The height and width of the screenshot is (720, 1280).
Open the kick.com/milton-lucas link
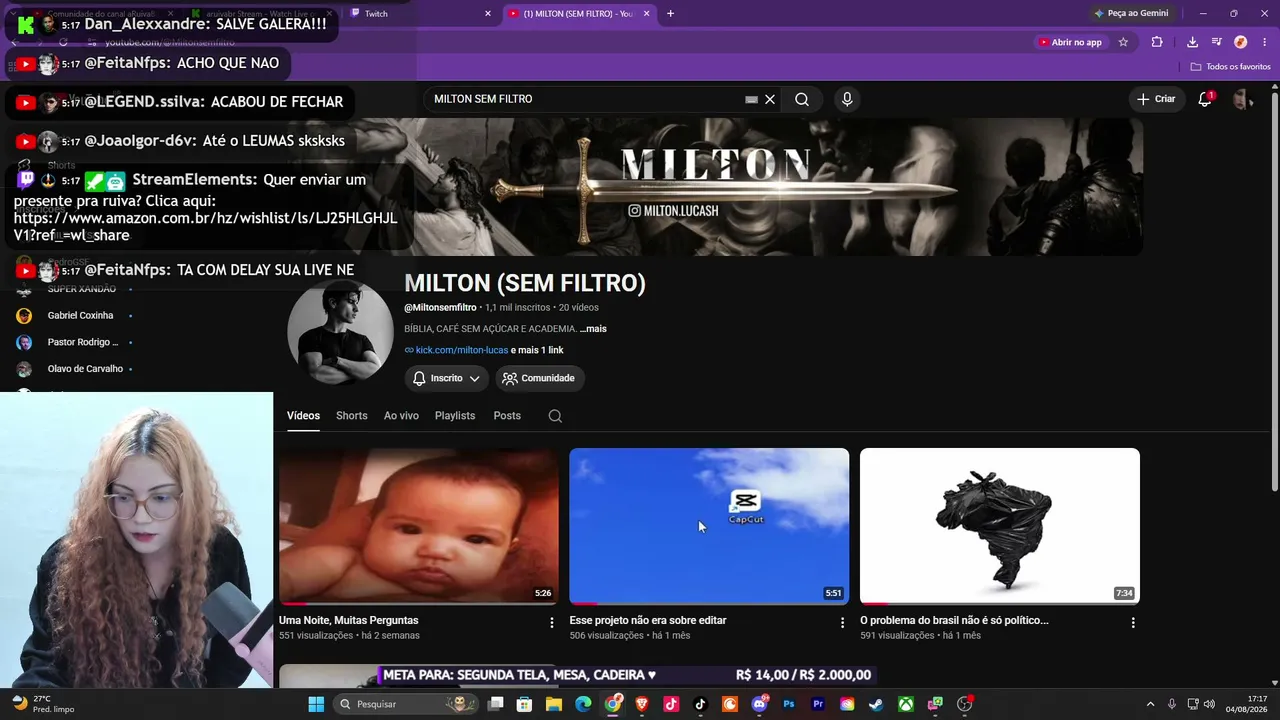(x=462, y=350)
